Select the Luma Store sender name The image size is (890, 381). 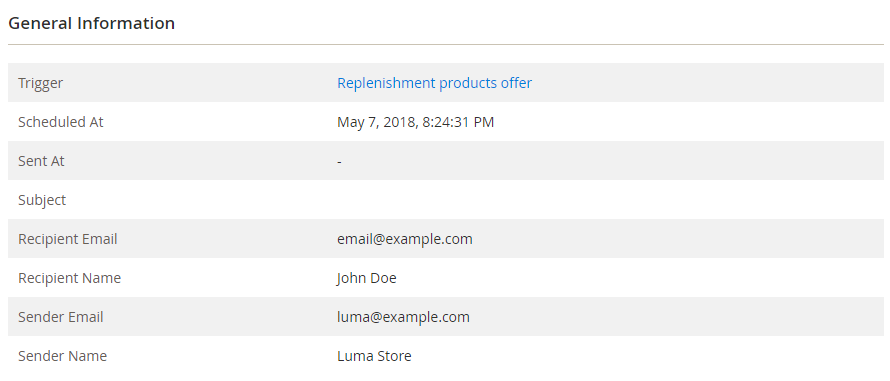374,356
